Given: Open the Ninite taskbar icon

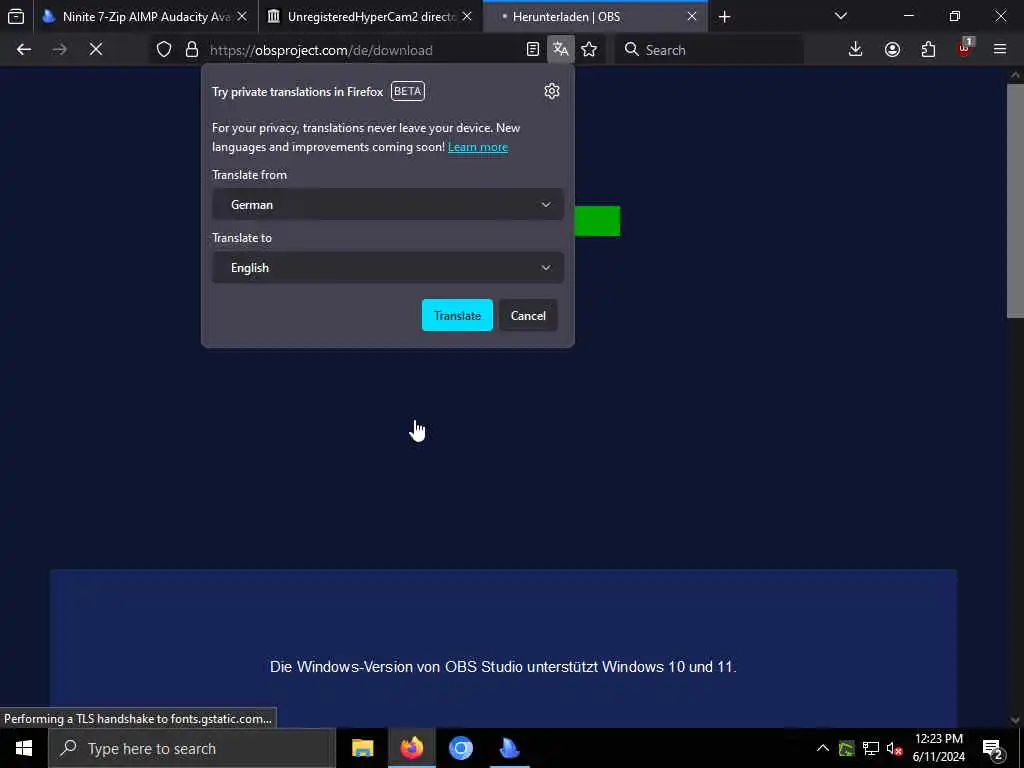Looking at the screenshot, I should (x=509, y=748).
